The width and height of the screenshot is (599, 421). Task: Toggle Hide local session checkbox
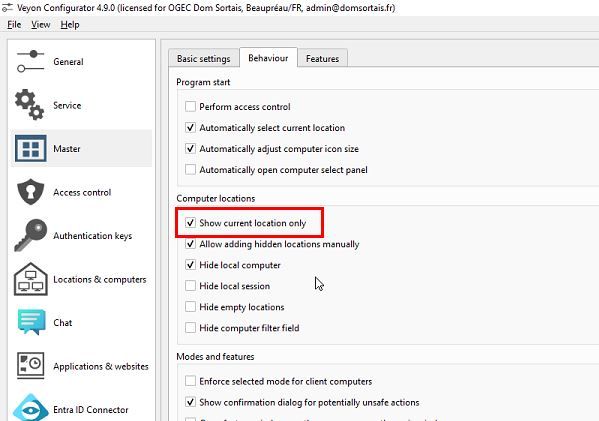pyautogui.click(x=190, y=286)
